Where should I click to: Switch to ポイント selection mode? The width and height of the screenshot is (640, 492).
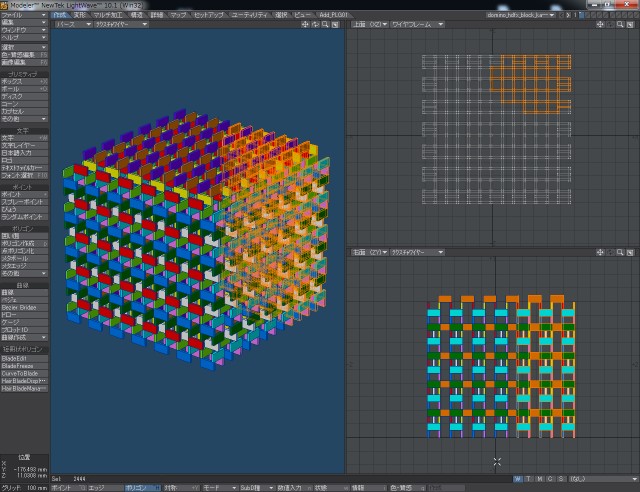[62, 487]
